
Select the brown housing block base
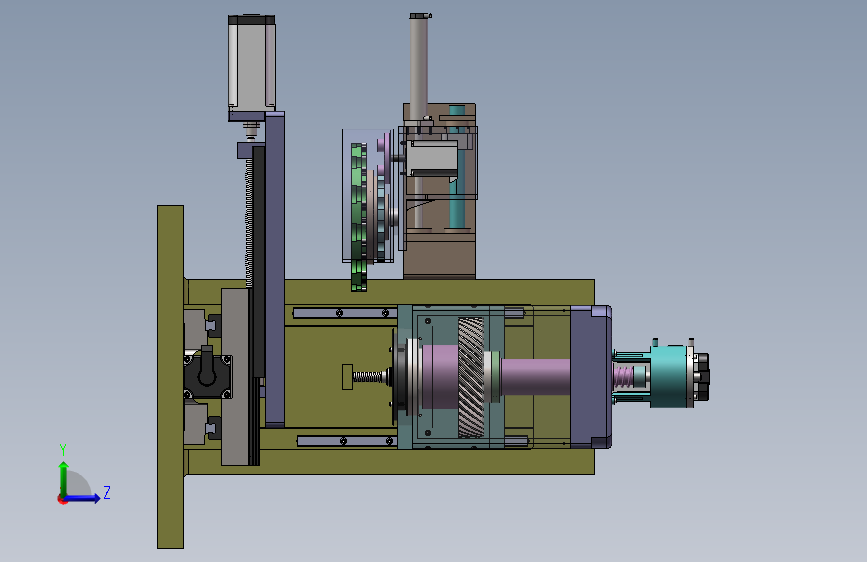coord(440,257)
